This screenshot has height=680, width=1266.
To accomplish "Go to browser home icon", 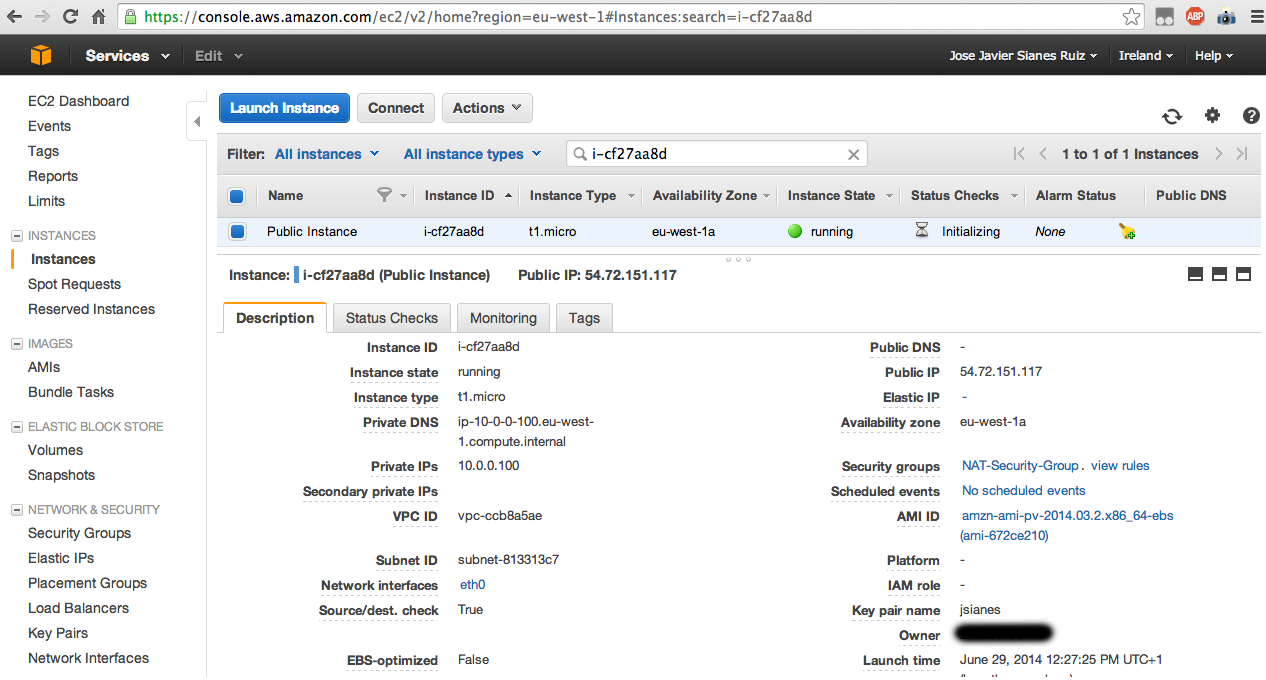I will click(x=98, y=16).
